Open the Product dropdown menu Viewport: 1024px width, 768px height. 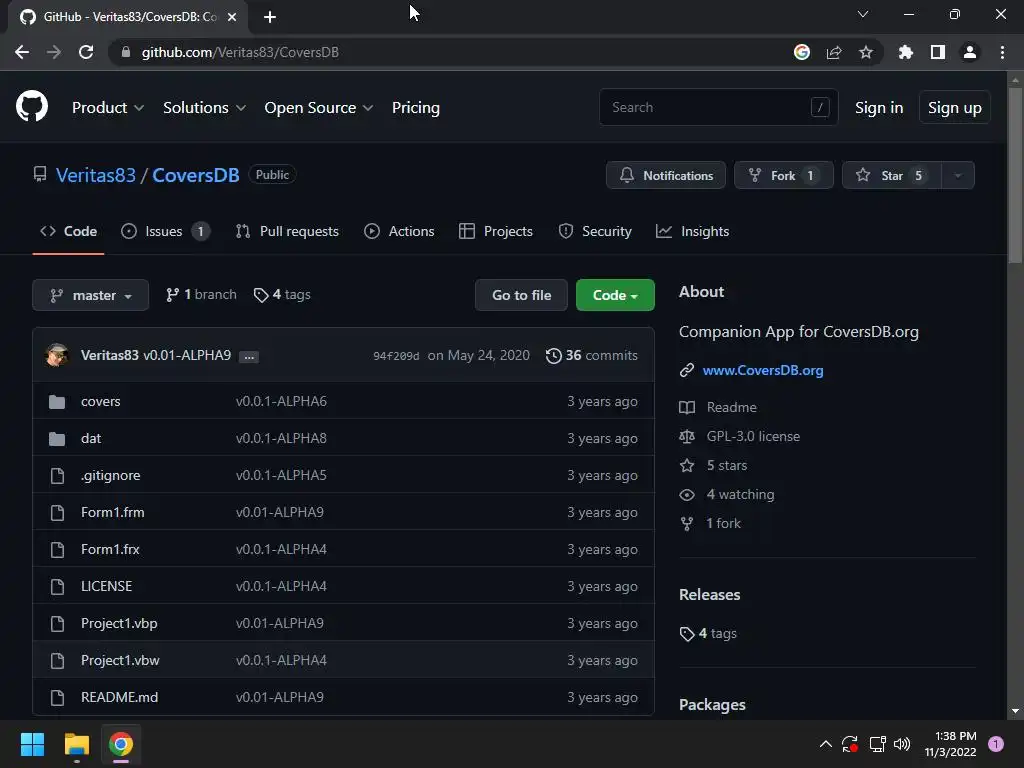(x=108, y=108)
